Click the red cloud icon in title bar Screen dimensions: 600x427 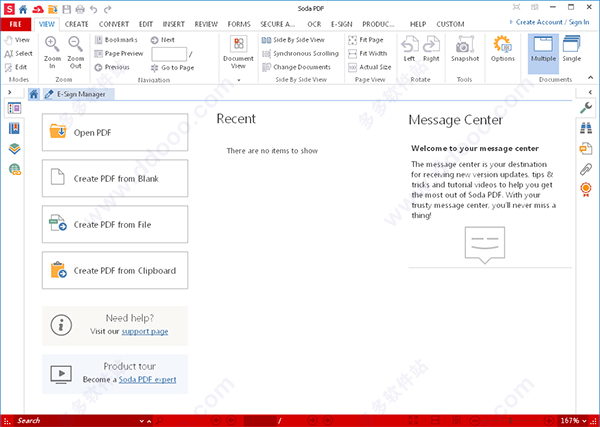(x=38, y=9)
